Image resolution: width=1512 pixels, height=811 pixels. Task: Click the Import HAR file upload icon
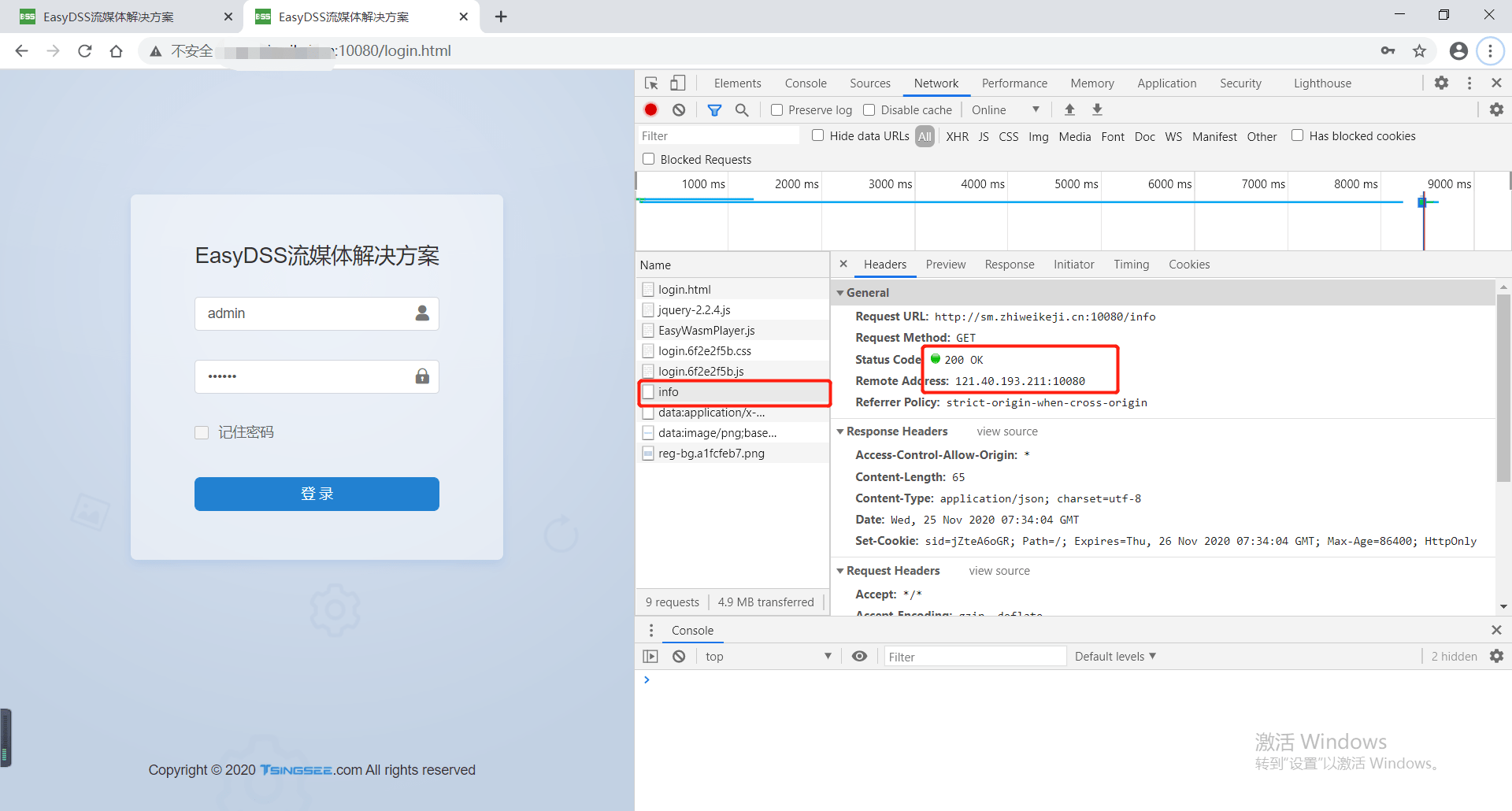tap(1069, 110)
